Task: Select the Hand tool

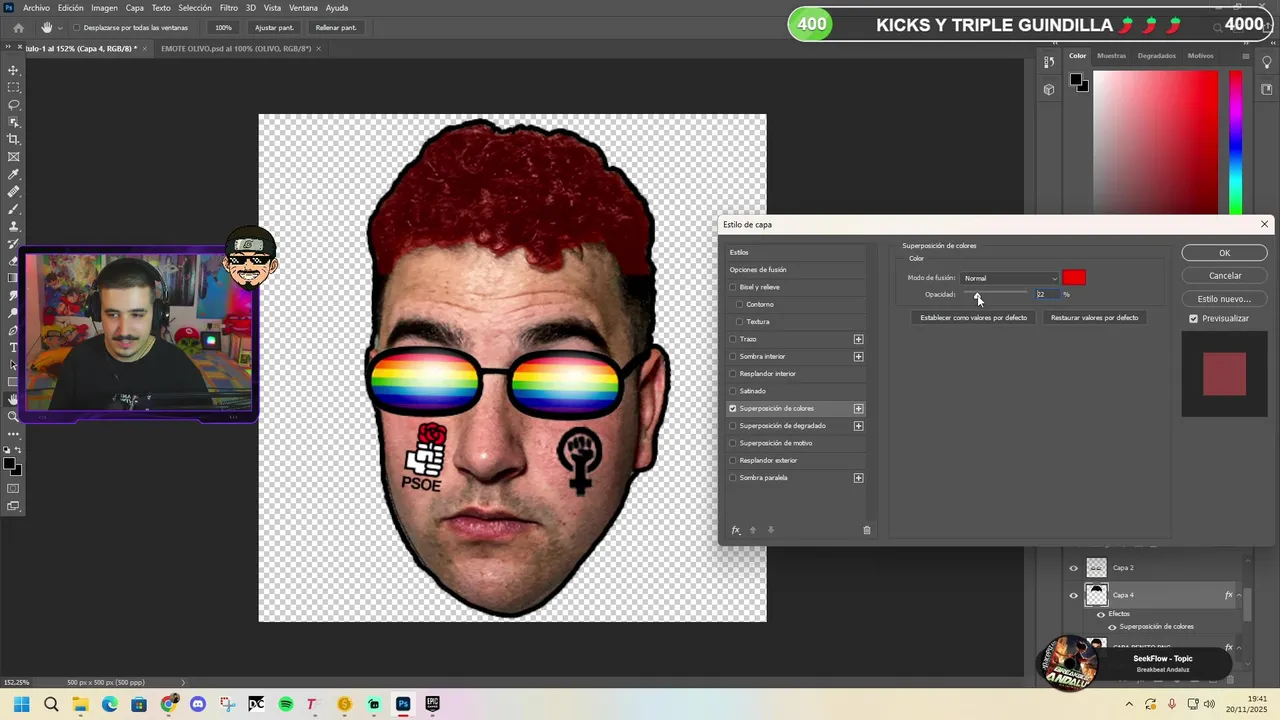Action: point(14,399)
